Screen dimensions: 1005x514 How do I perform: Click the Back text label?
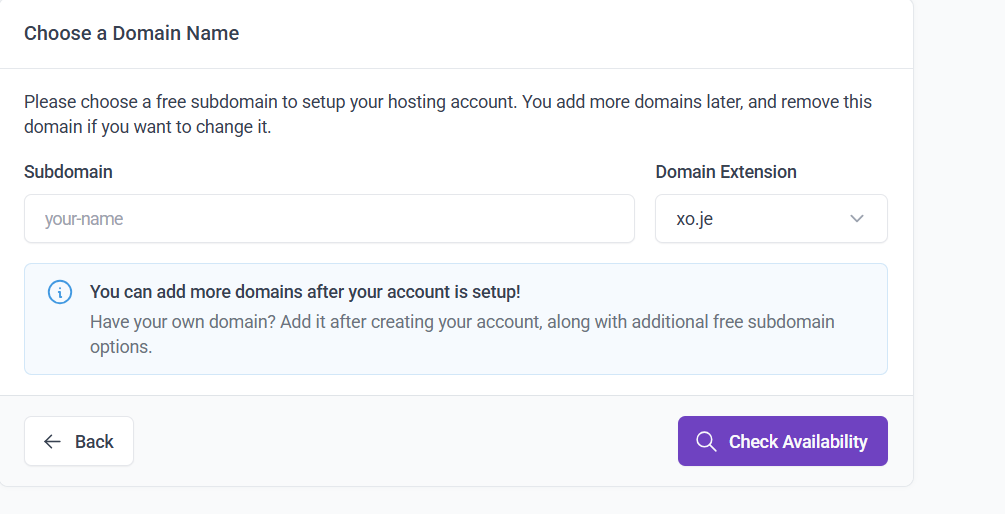(x=94, y=442)
